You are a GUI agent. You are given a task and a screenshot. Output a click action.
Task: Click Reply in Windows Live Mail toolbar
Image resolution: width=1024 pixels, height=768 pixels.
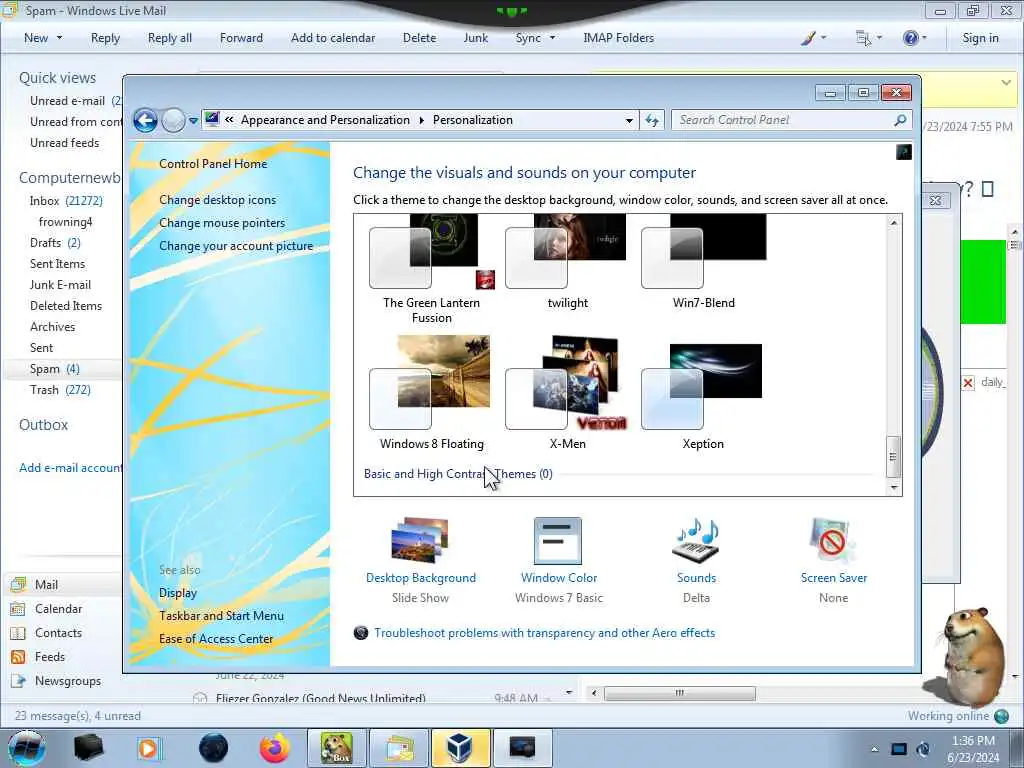click(x=105, y=38)
